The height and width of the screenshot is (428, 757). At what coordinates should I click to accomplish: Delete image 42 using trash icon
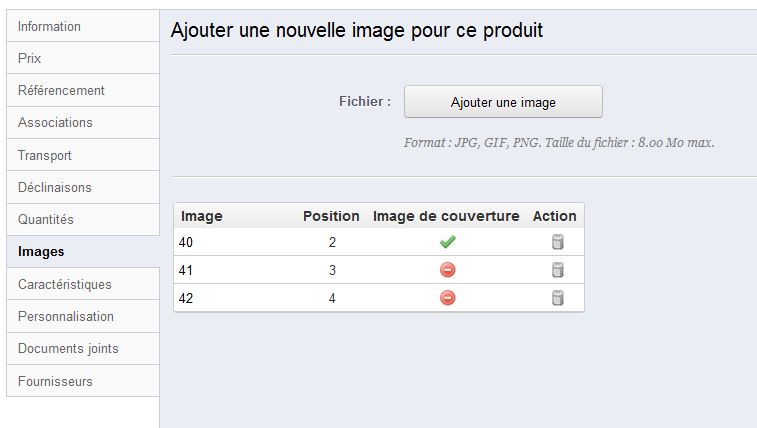point(558,298)
